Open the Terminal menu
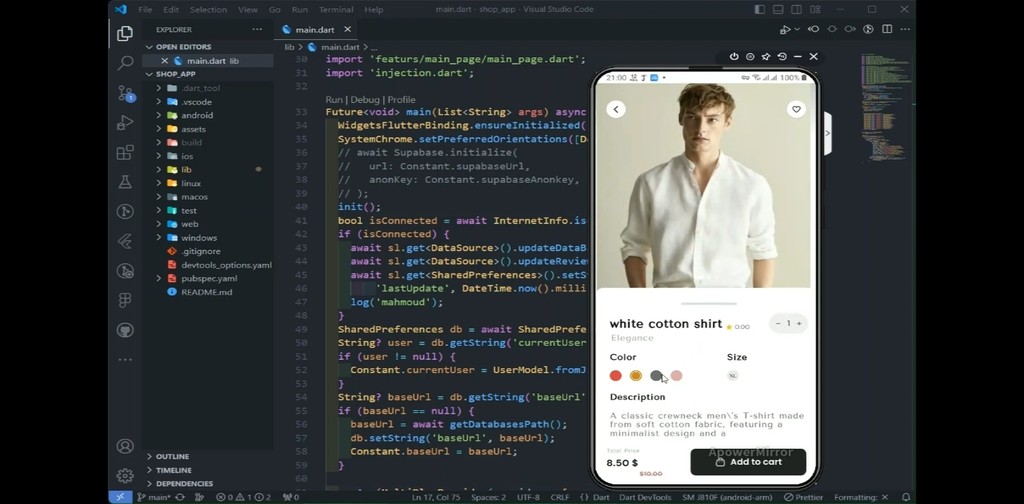The height and width of the screenshot is (504, 1024). click(335, 10)
